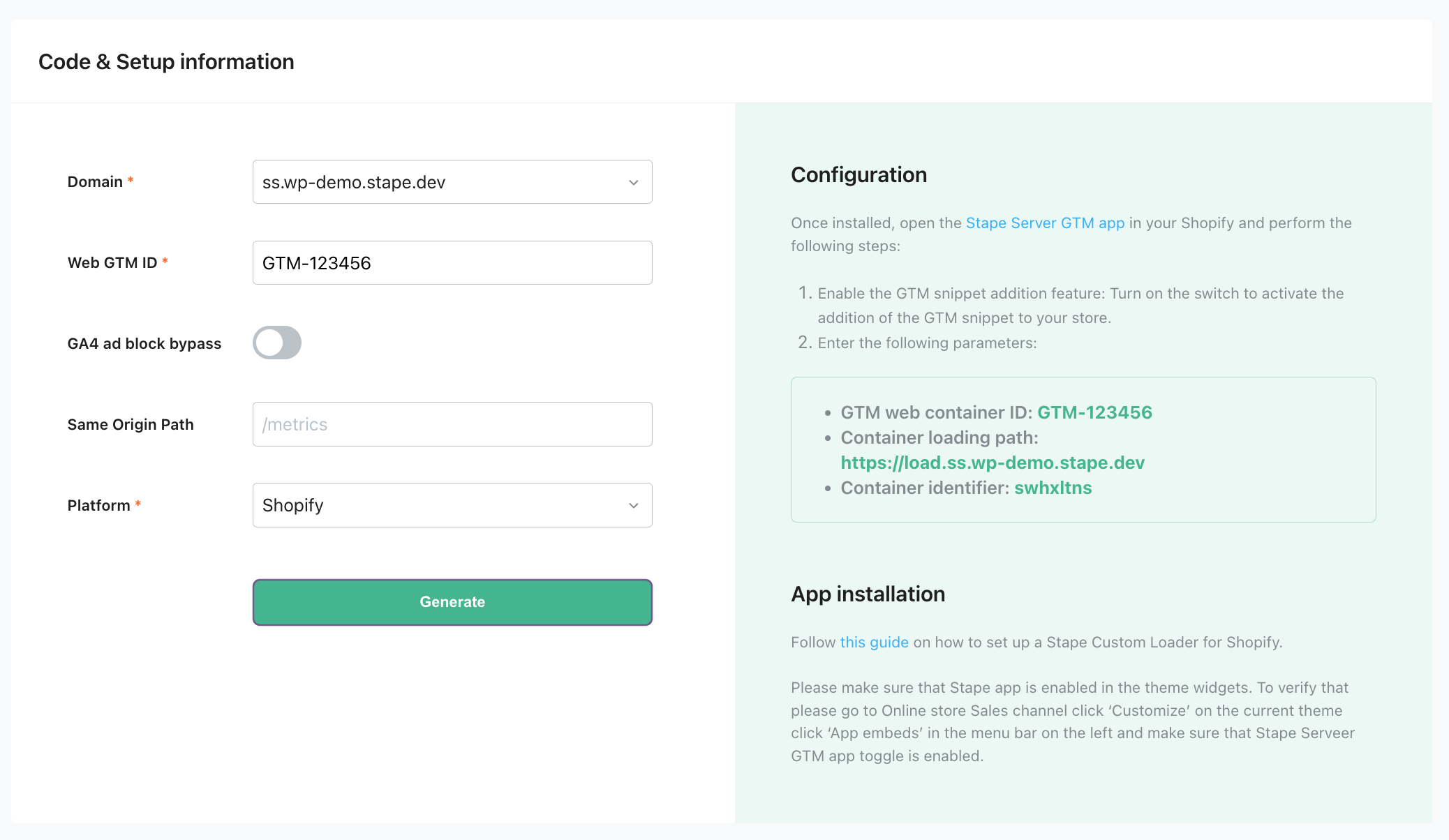Image resolution: width=1449 pixels, height=840 pixels.
Task: Click the Same Origin Path label
Action: 131,425
